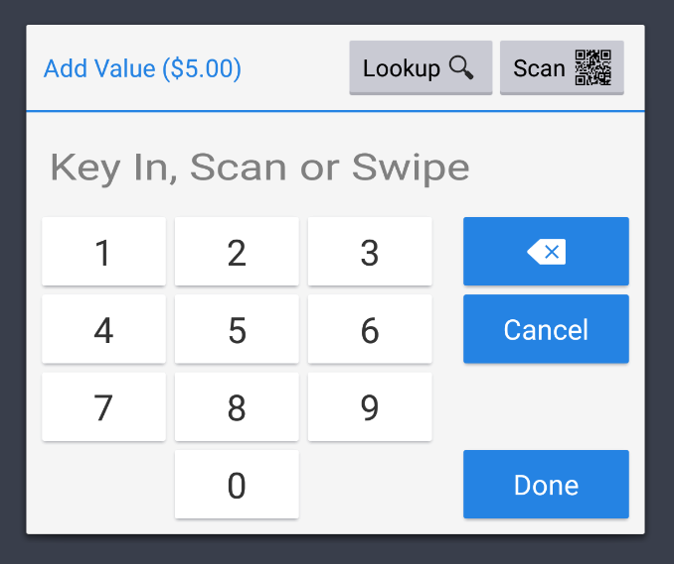Tap number 5 on keypad

(237, 330)
